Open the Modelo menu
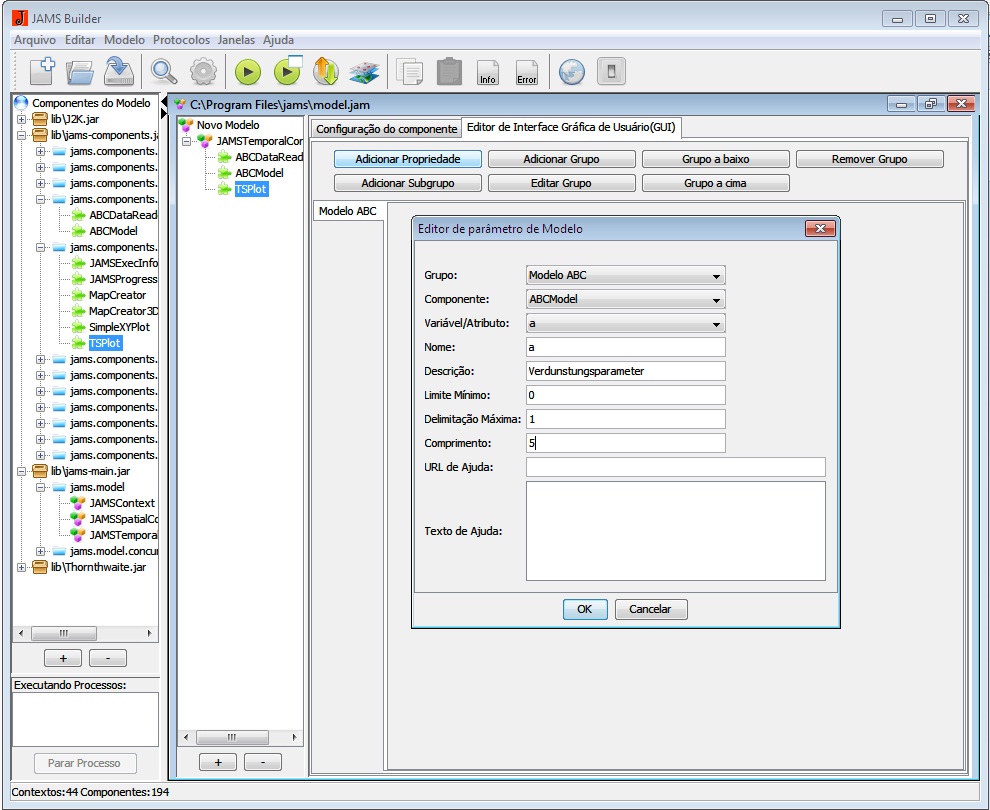 click(x=124, y=40)
